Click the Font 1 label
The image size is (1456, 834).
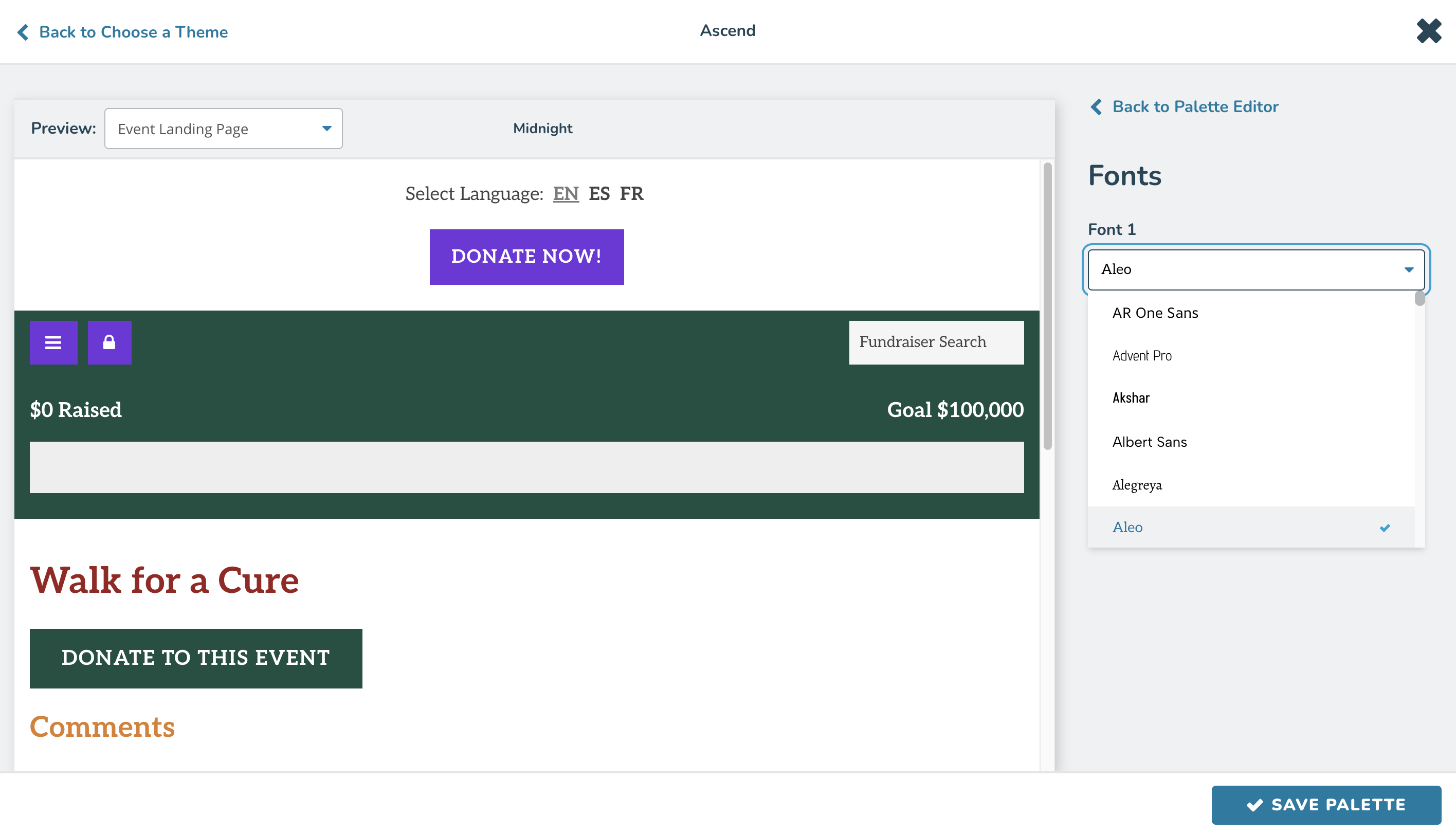click(x=1112, y=229)
